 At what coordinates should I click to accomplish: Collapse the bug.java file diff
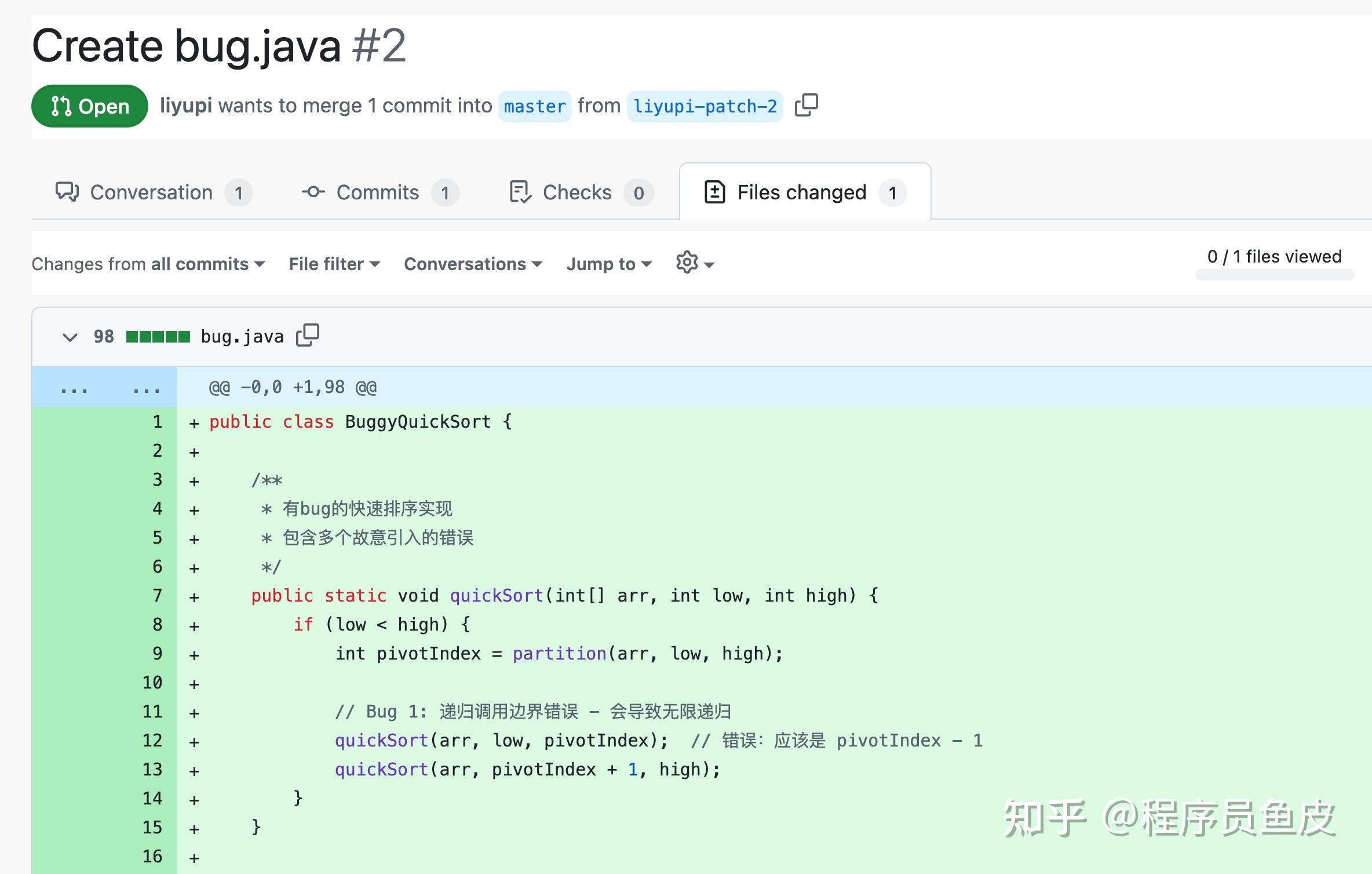70,337
